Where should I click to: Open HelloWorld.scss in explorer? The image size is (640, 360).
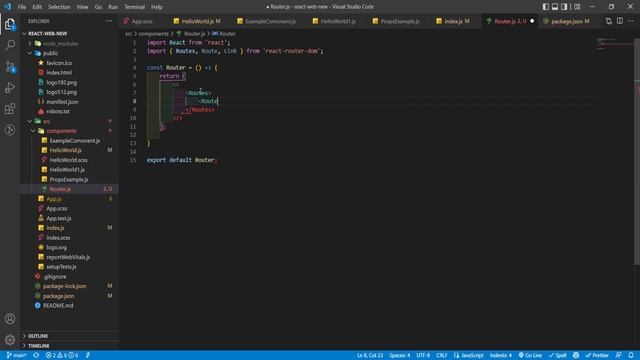click(x=69, y=160)
